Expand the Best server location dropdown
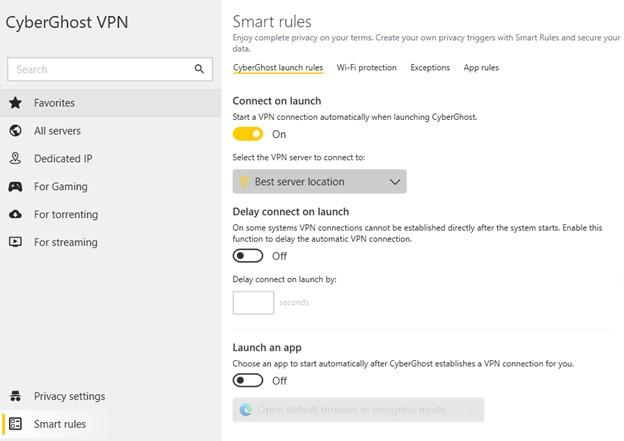Viewport: 624px width, 441px height. (x=319, y=182)
